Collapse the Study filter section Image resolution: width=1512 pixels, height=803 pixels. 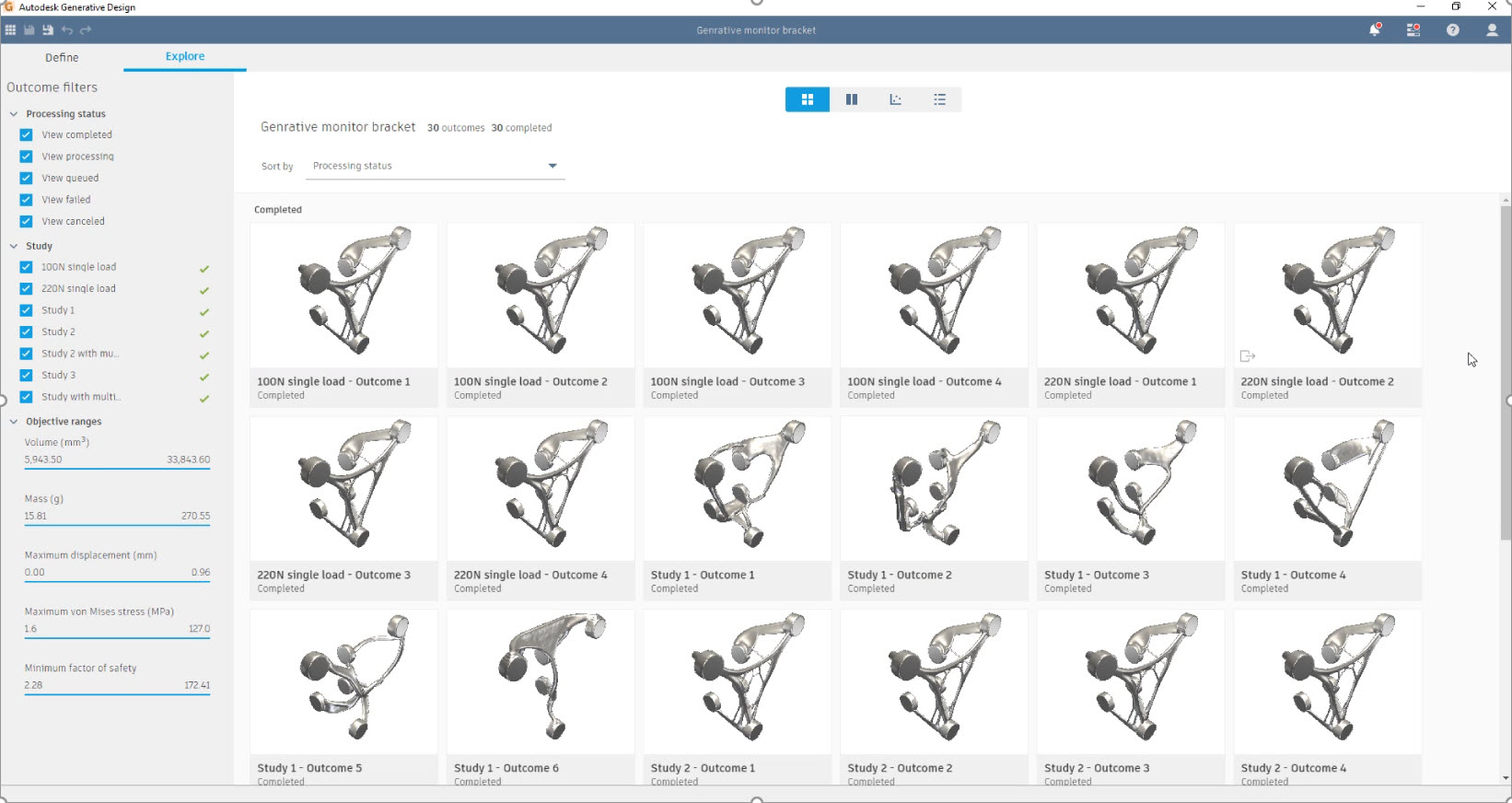[14, 246]
